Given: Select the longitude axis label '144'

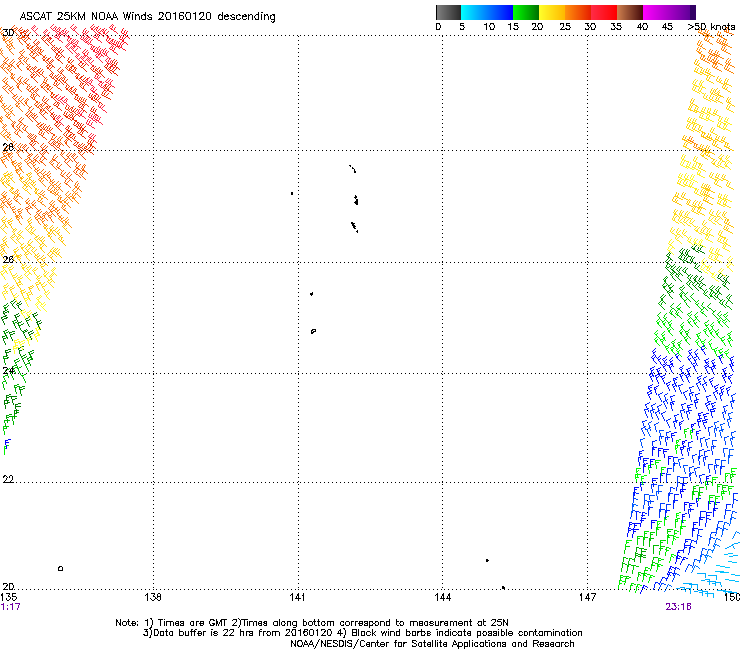Looking at the screenshot, I should tap(443, 597).
